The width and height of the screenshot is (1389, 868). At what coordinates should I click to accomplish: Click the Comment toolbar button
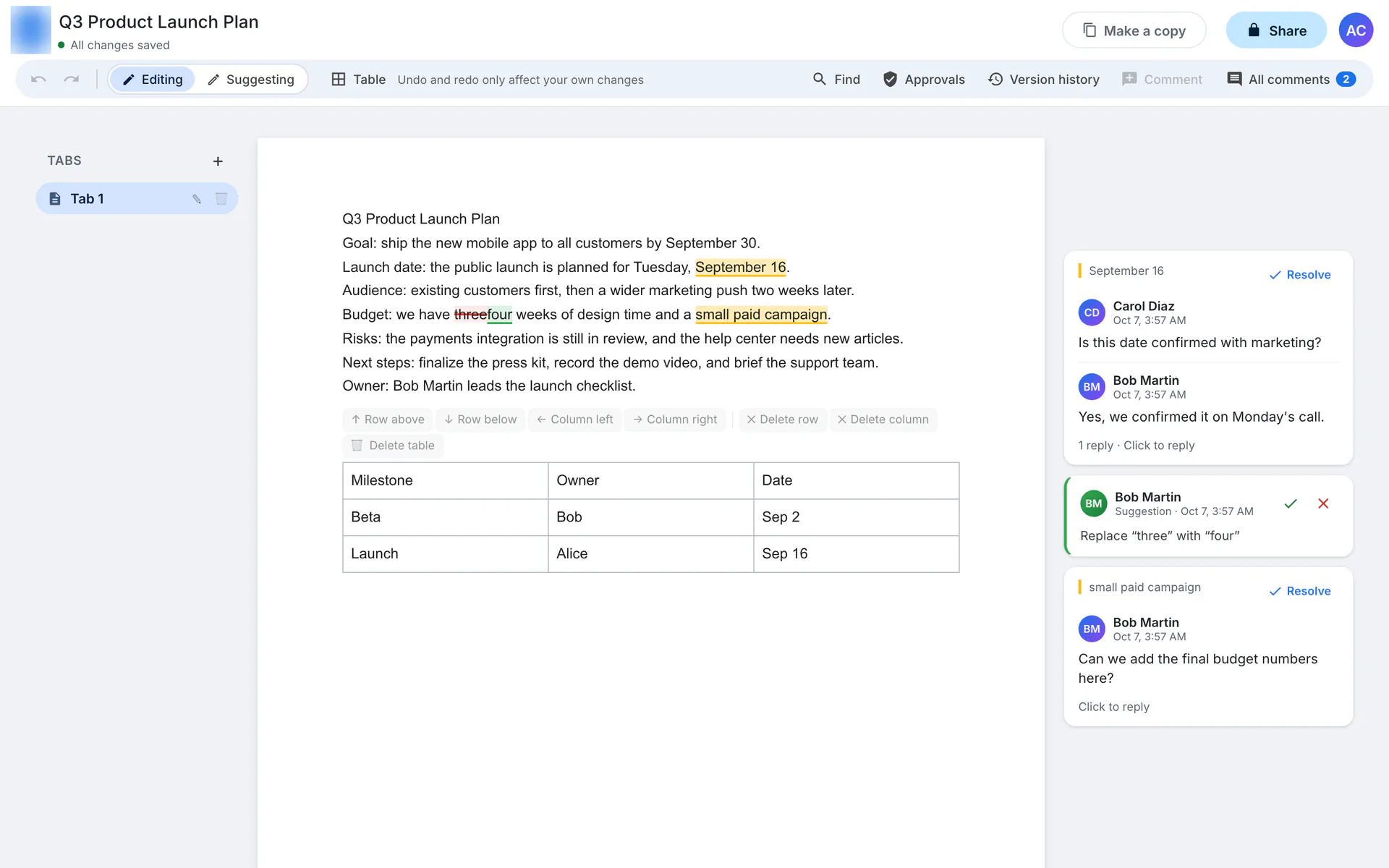click(x=1162, y=80)
